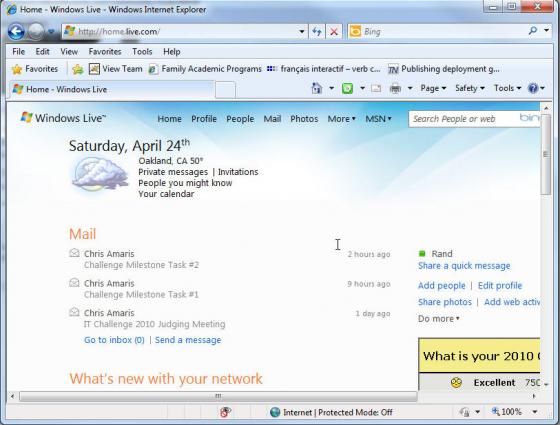The width and height of the screenshot is (560, 425).
Task: Expand the More navigation dropdown
Action: click(x=341, y=119)
